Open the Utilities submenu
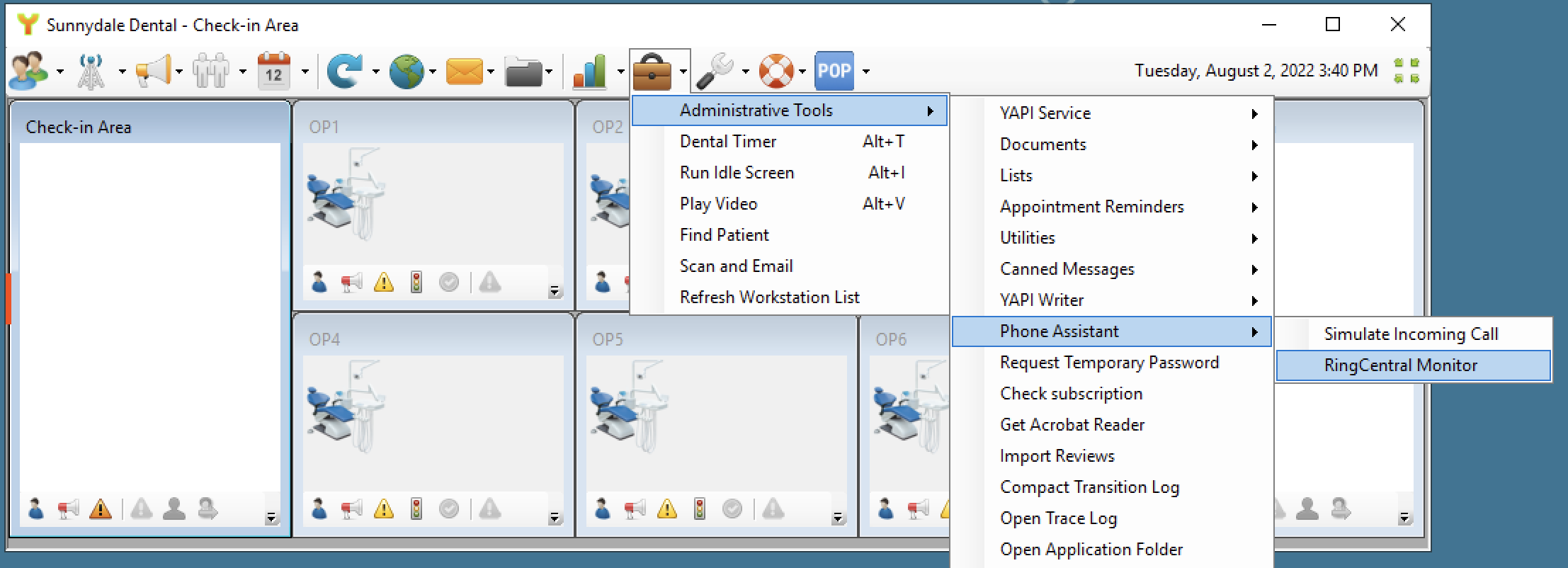1568x568 pixels. coord(1112,238)
